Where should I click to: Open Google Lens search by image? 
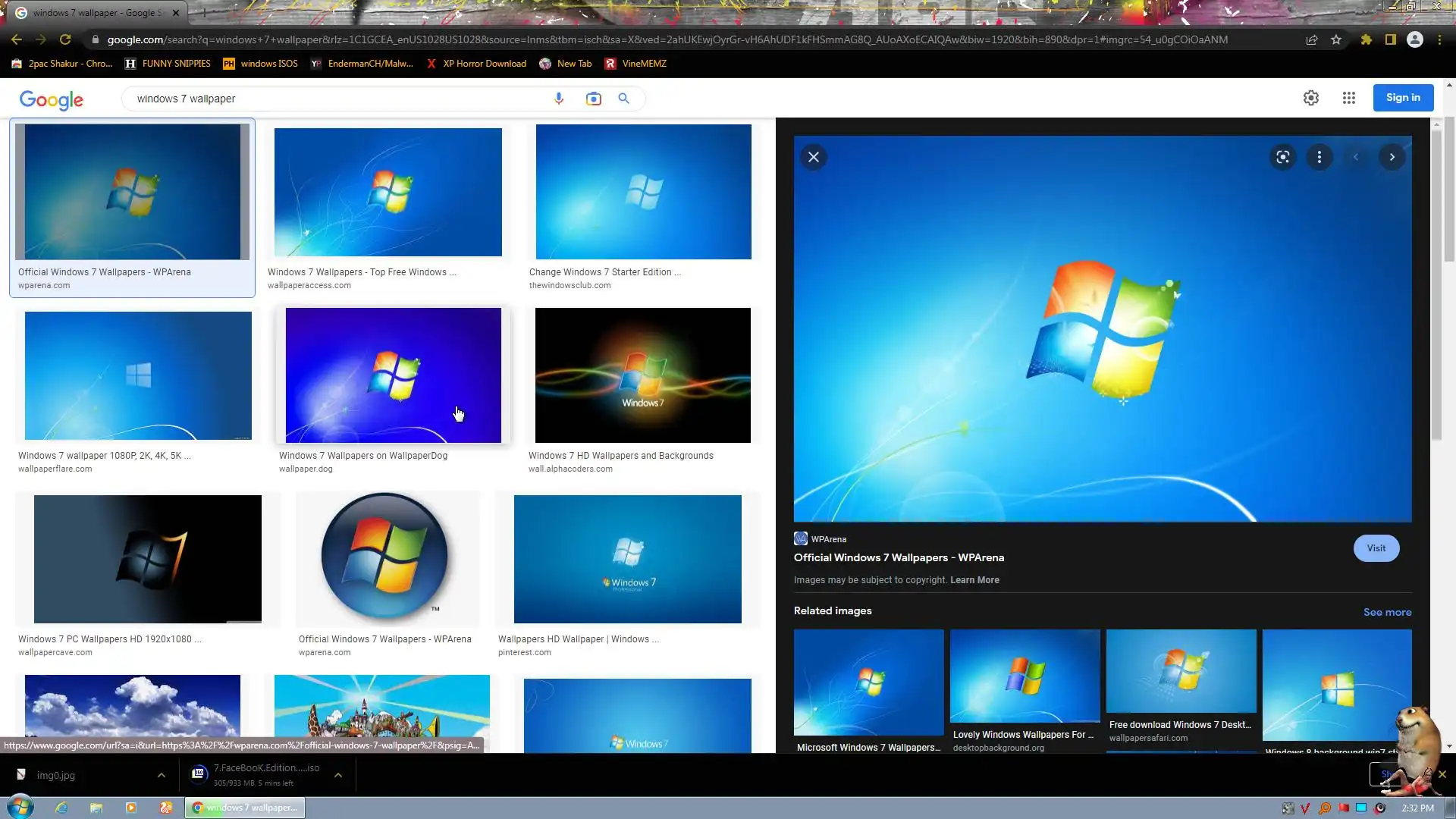click(x=593, y=99)
